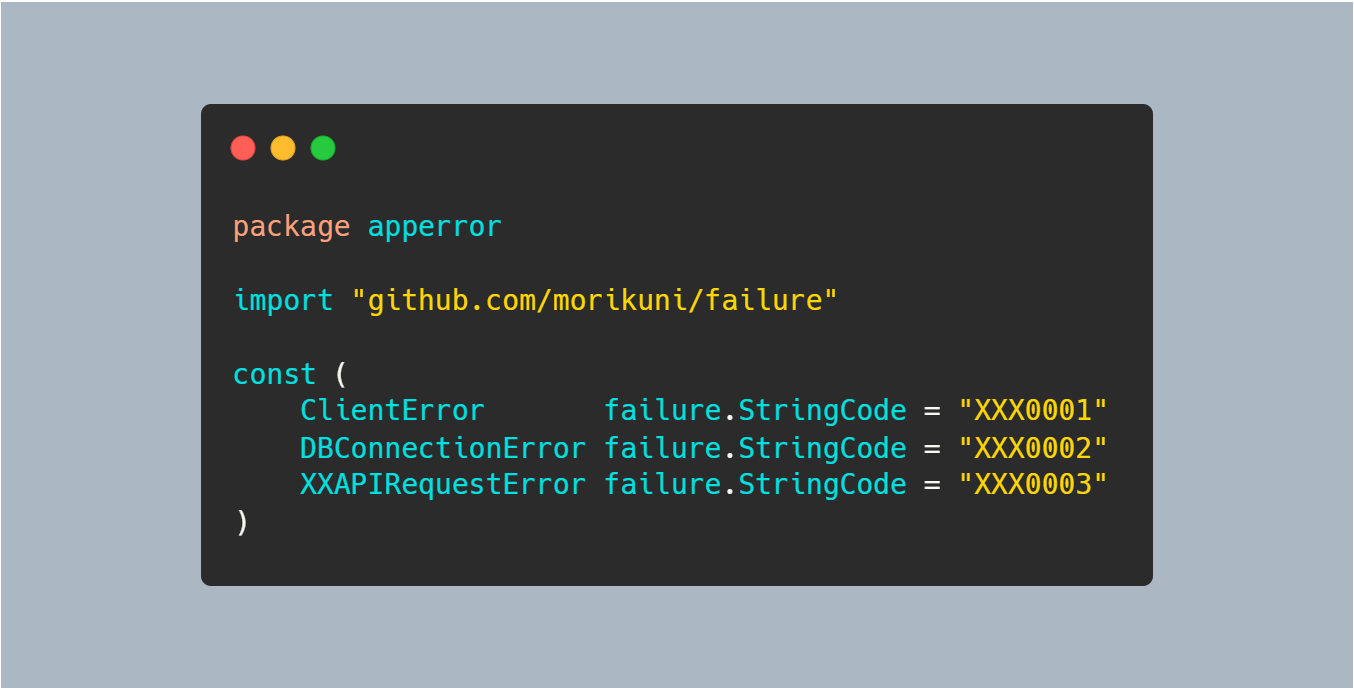The image size is (1354, 688).
Task: Click failure.StringCode on the DBConnectionError line
Action: coord(755,447)
